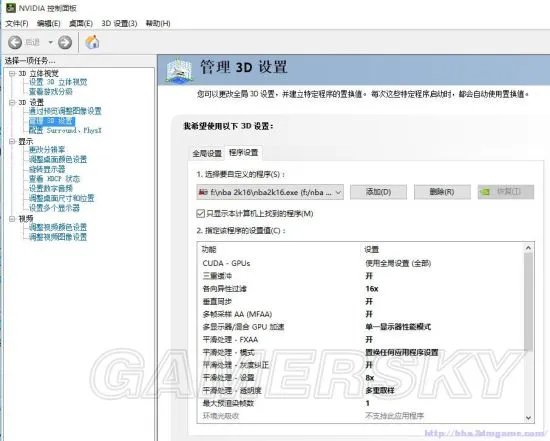The image size is (550, 441).
Task: Select the CUDA - GPUs setting row
Action: 361,263
